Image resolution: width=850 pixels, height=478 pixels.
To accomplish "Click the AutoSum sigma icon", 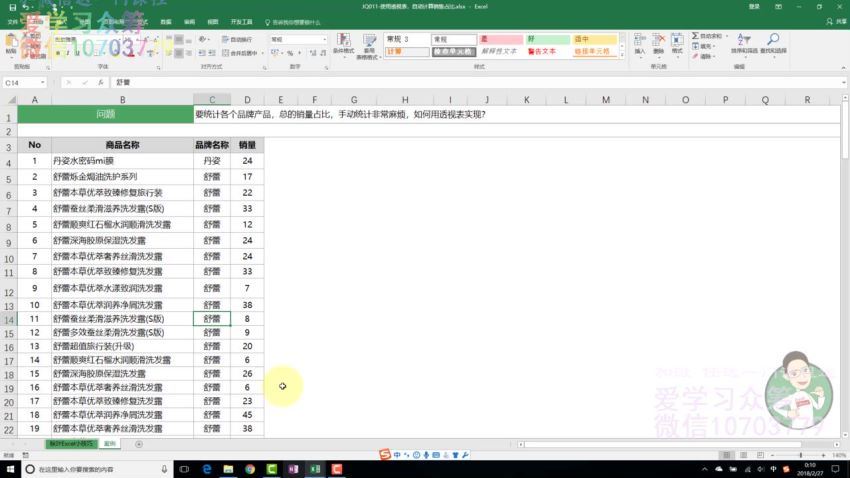I will pyautogui.click(x=695, y=36).
